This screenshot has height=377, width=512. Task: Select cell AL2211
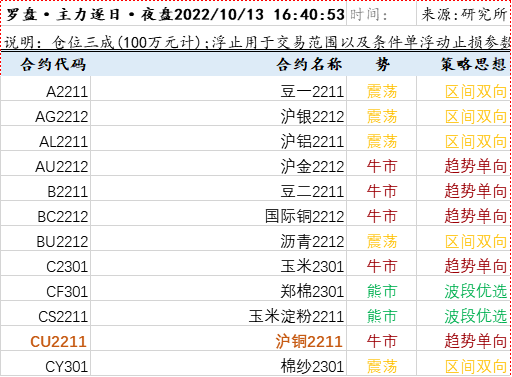tap(46, 138)
